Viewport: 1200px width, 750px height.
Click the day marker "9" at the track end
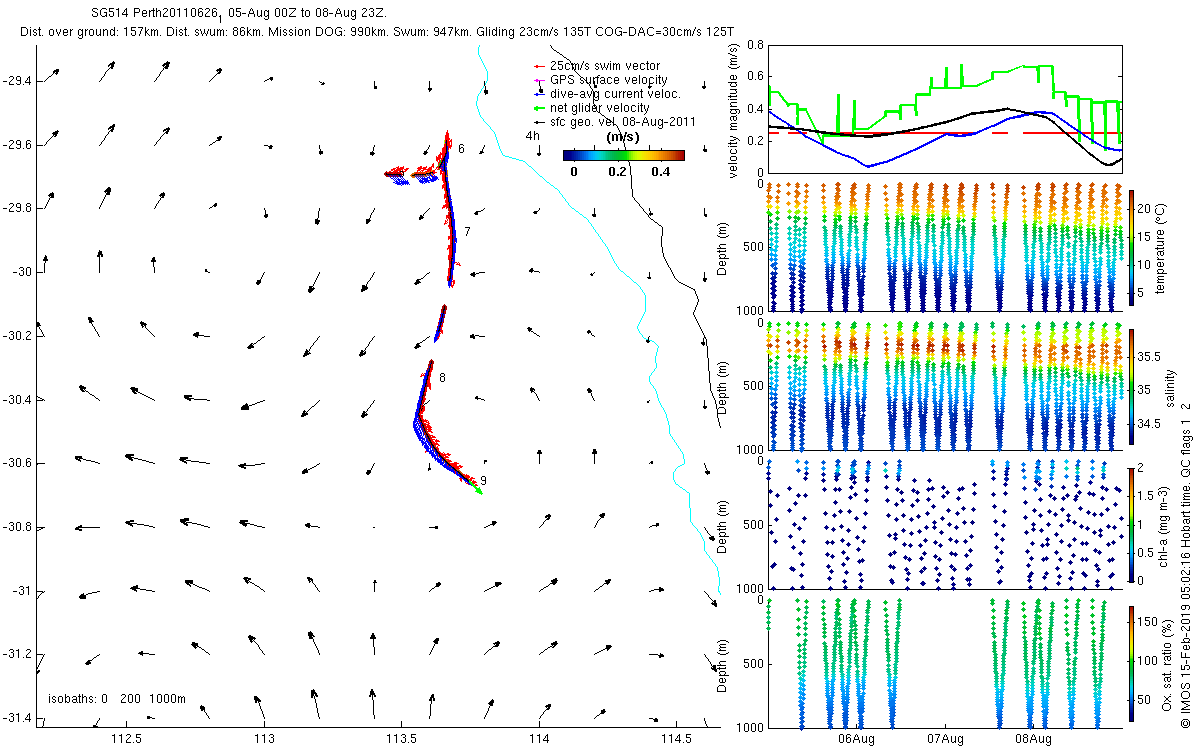pyautogui.click(x=483, y=481)
